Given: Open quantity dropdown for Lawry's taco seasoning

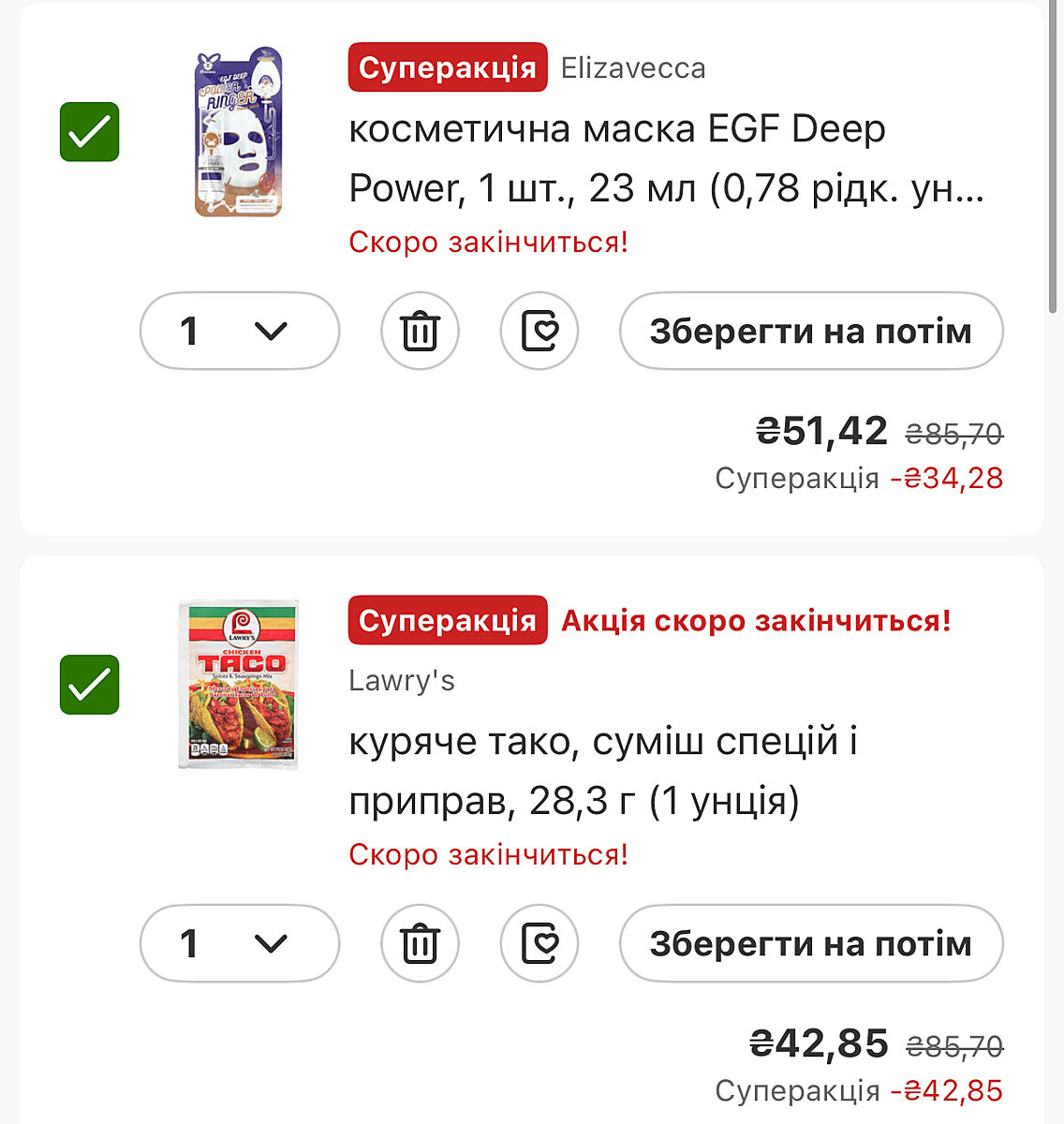Looking at the screenshot, I should (x=240, y=943).
